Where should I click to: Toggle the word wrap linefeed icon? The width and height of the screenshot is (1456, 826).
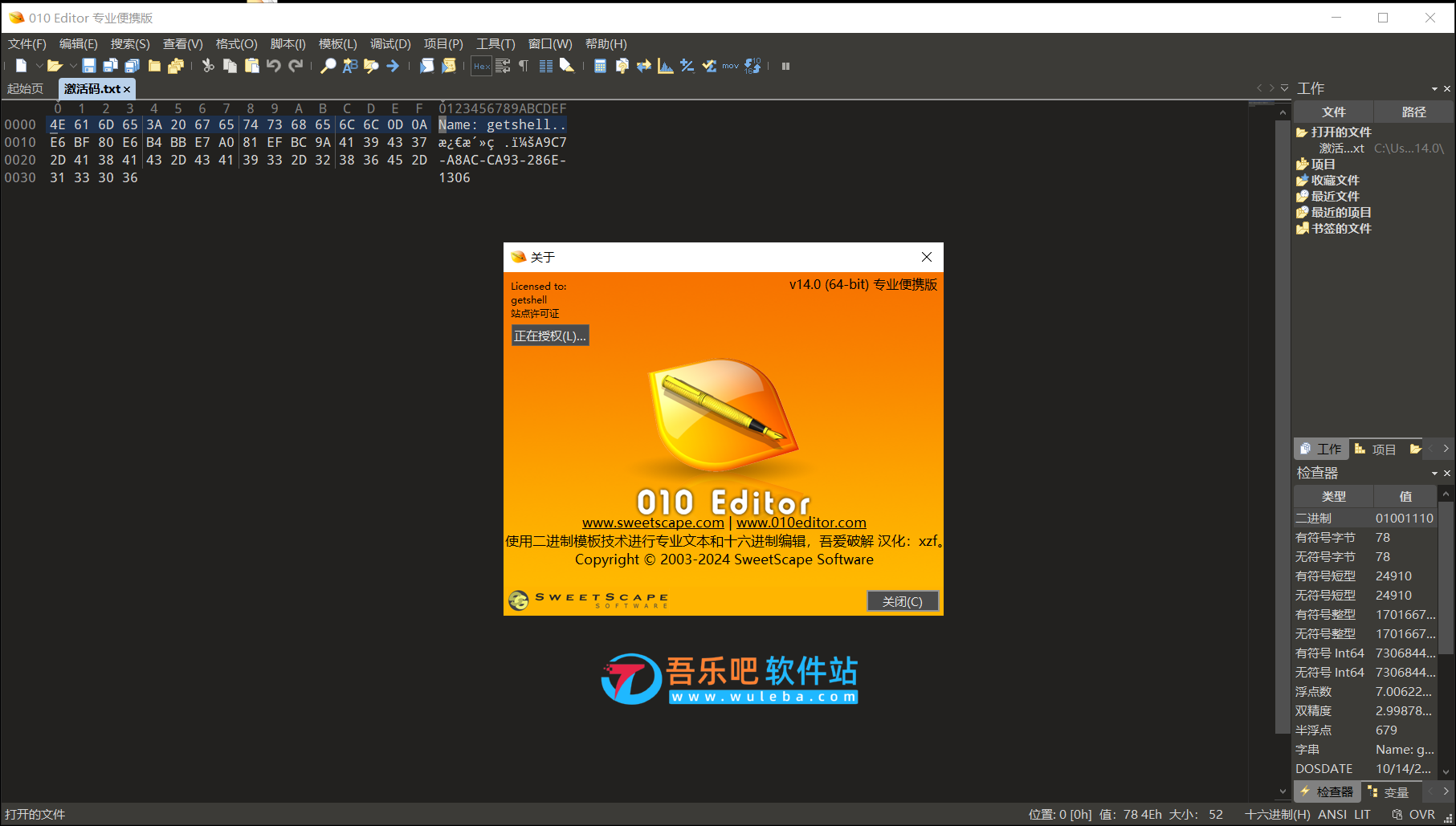coord(503,66)
